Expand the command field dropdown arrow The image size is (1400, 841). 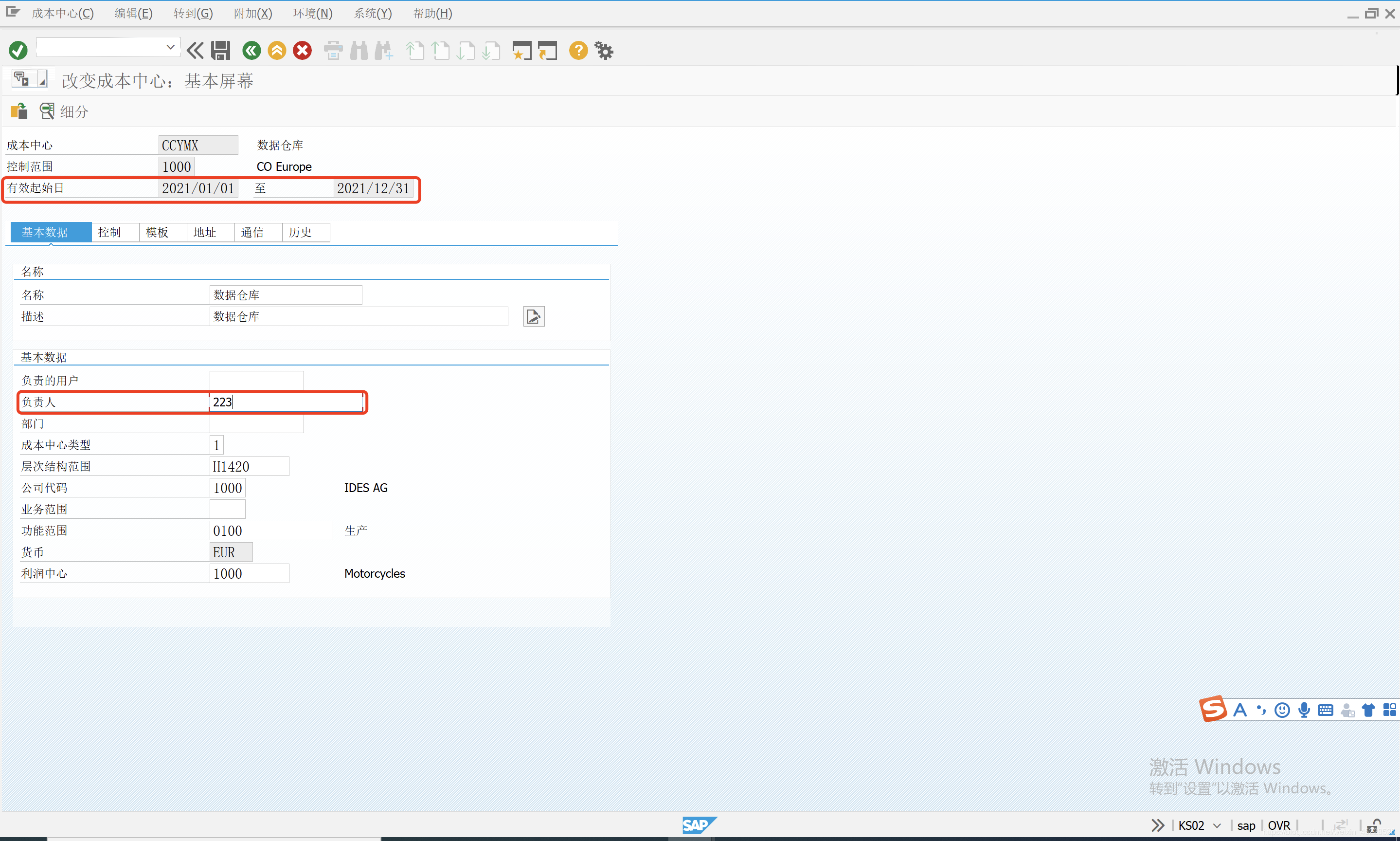[170, 47]
